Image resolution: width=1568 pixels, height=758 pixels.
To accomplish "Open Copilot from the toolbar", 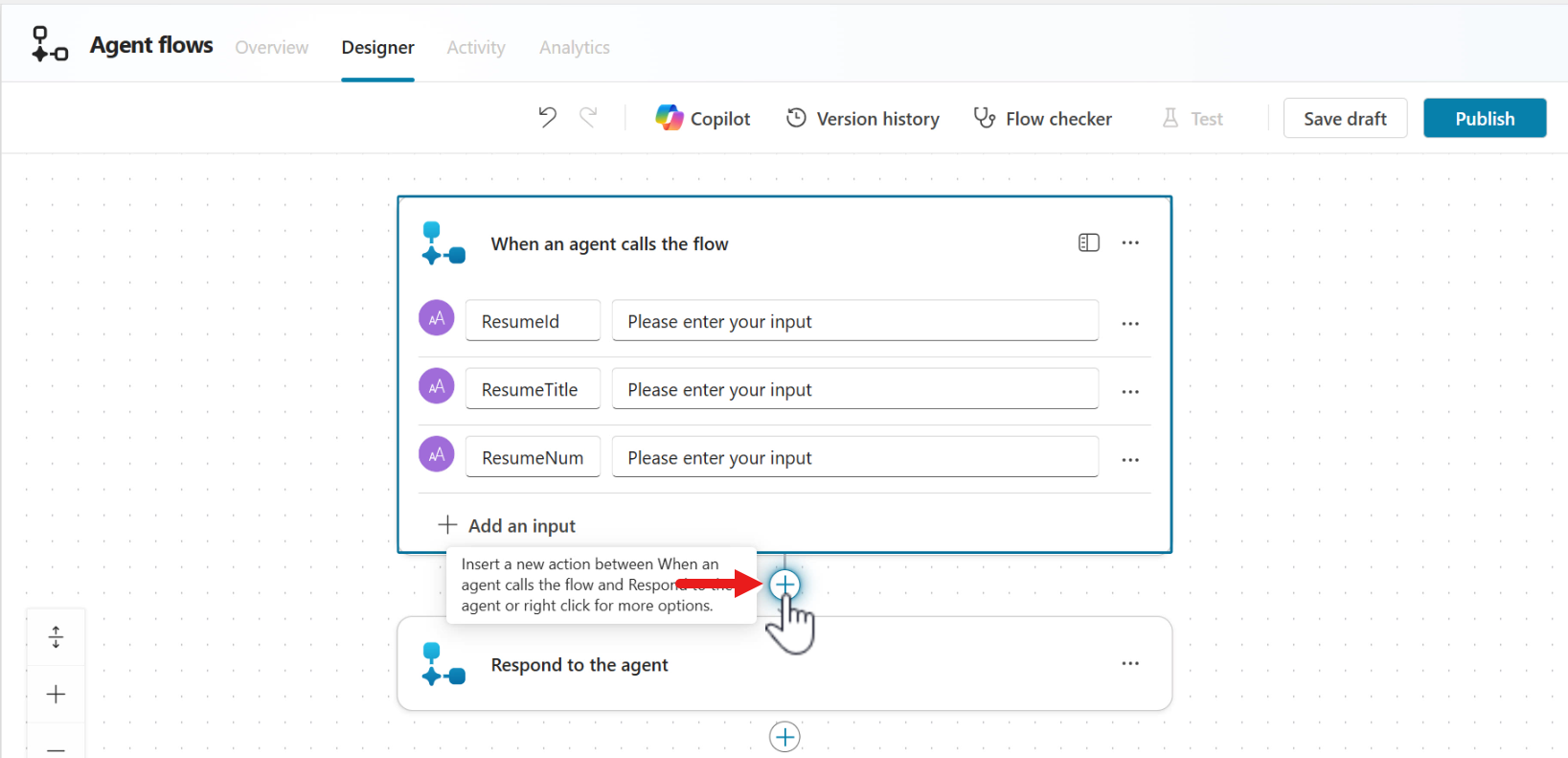I will click(703, 119).
